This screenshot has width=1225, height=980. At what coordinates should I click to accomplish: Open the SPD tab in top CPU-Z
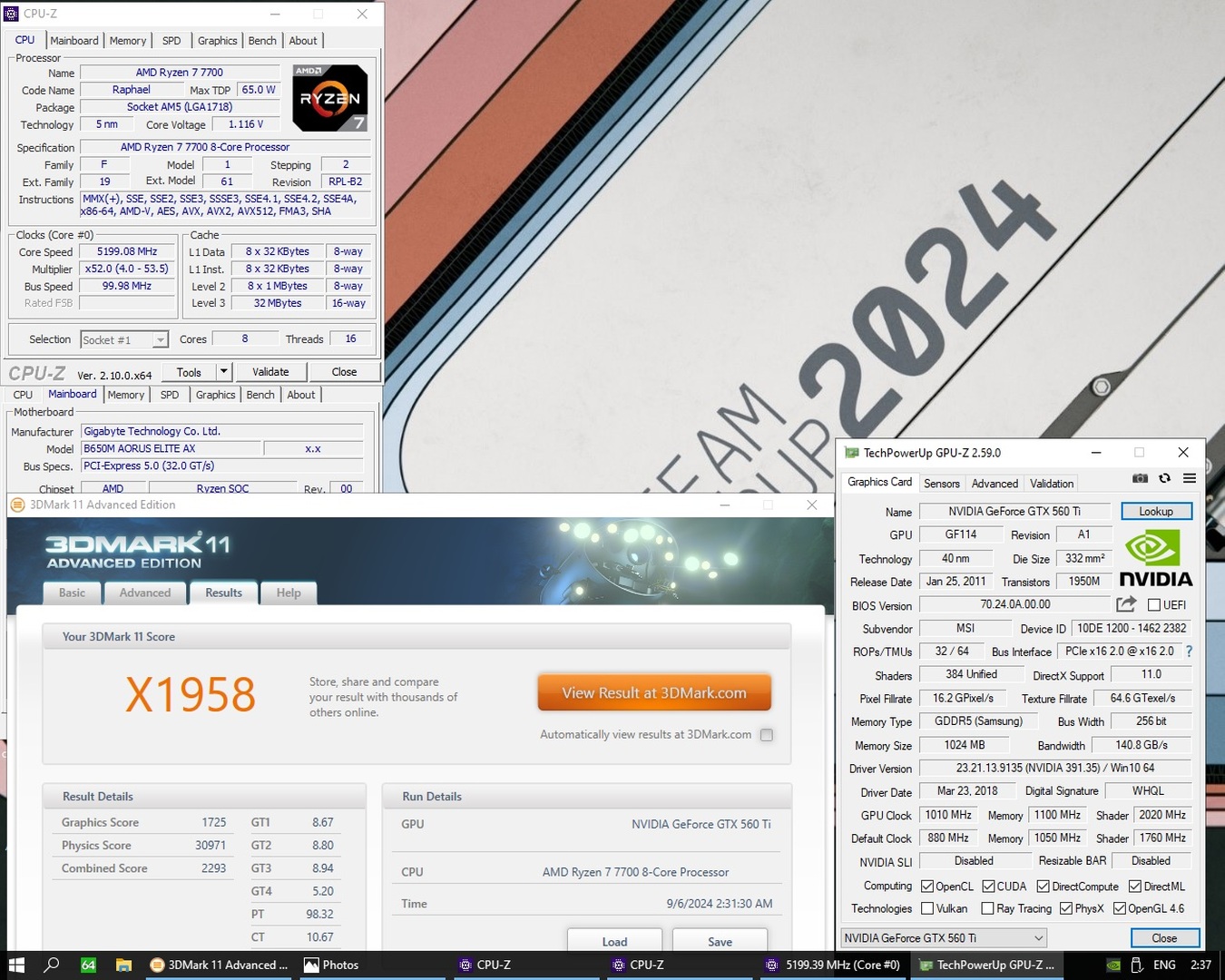(171, 41)
